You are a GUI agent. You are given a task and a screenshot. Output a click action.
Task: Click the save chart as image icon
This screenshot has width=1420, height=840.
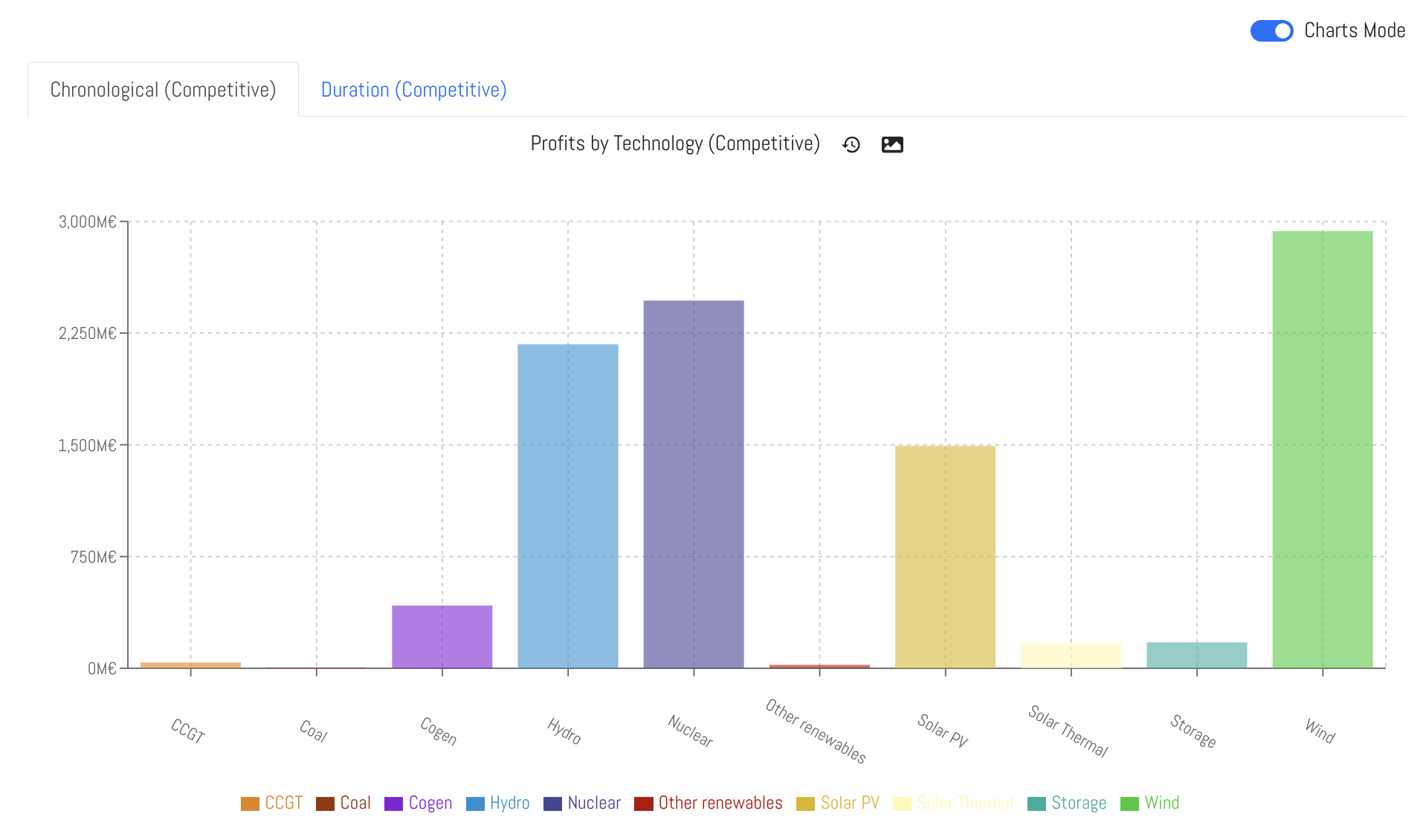point(892,145)
